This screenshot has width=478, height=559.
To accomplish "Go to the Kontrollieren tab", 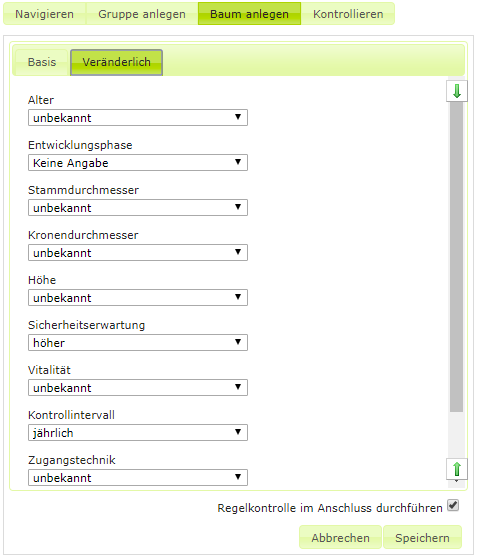I will click(x=348, y=14).
